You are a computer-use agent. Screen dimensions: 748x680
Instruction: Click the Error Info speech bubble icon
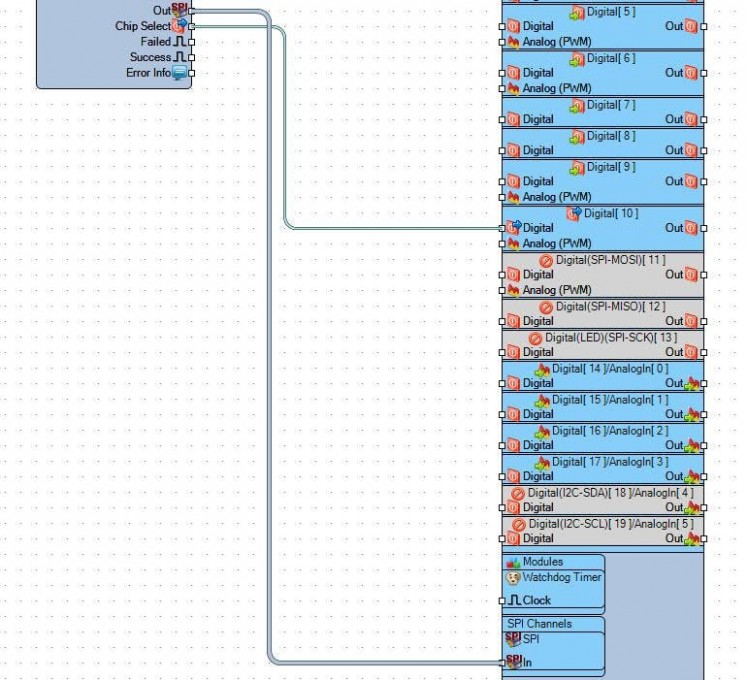[x=179, y=73]
